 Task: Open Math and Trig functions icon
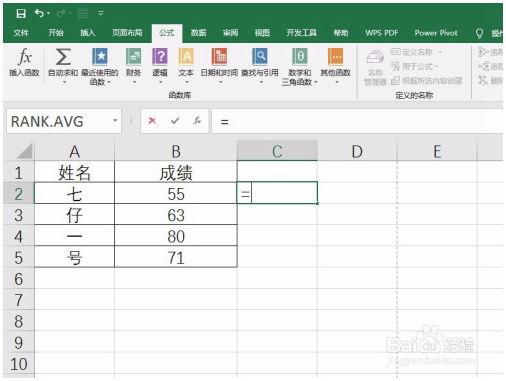(x=299, y=56)
